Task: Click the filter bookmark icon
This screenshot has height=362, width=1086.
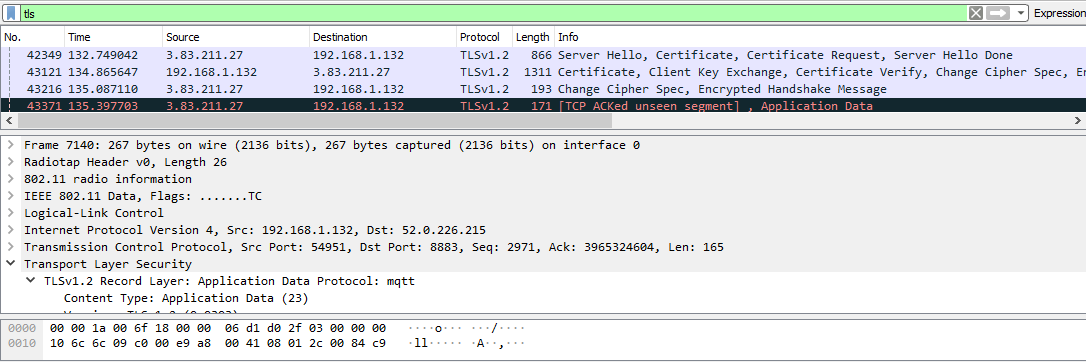Action: coord(12,13)
